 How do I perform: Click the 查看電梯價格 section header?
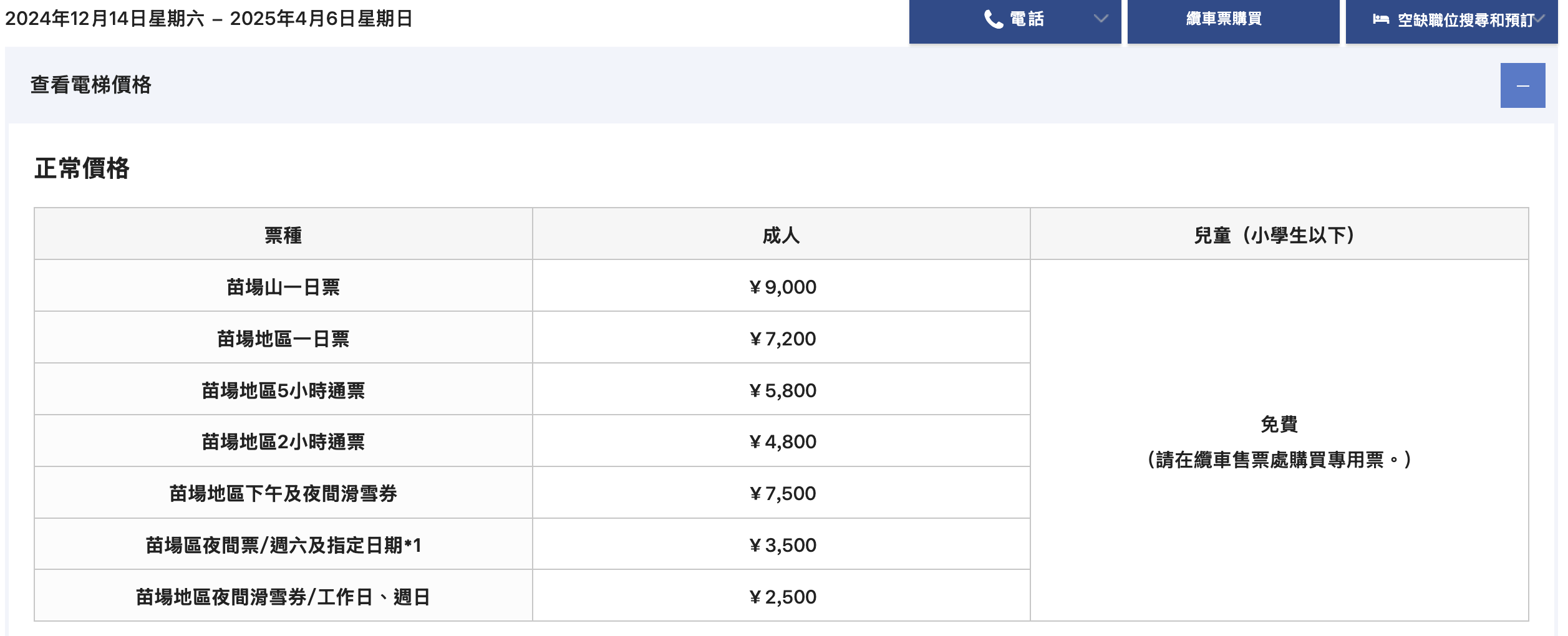click(x=91, y=85)
